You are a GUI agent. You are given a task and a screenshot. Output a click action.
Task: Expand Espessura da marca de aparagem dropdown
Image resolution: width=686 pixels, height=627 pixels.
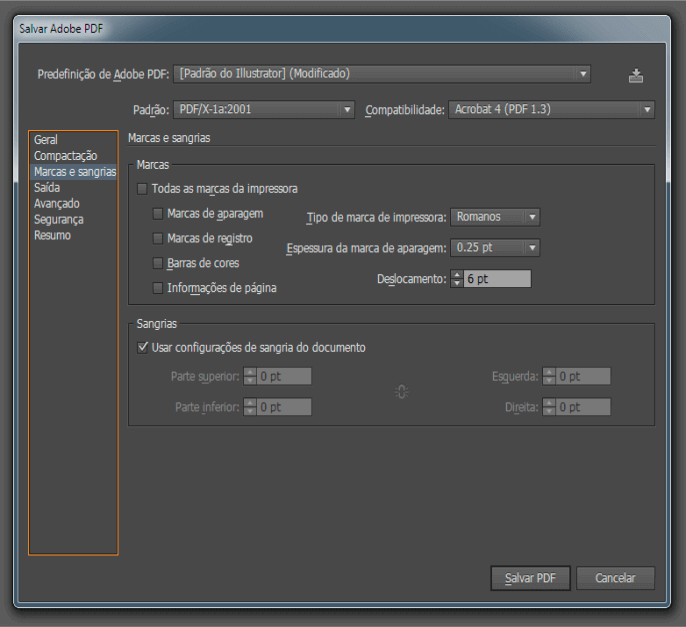[x=495, y=248]
